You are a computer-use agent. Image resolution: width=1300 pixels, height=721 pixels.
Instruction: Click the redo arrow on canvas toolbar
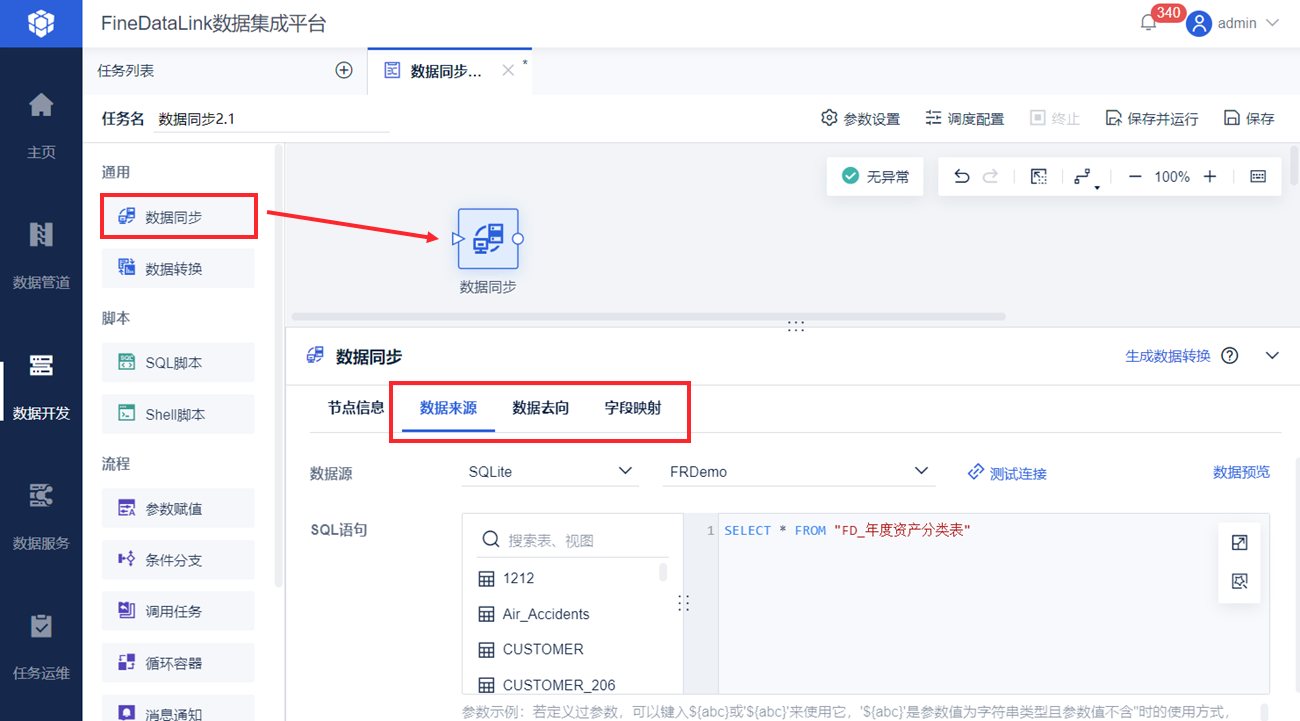[x=990, y=177]
